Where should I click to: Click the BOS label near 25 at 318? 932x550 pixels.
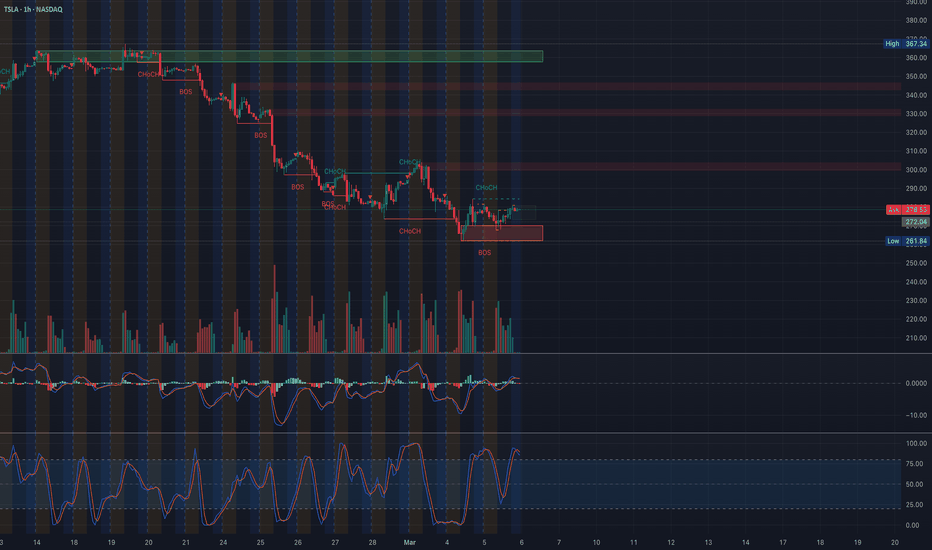[x=260, y=136]
